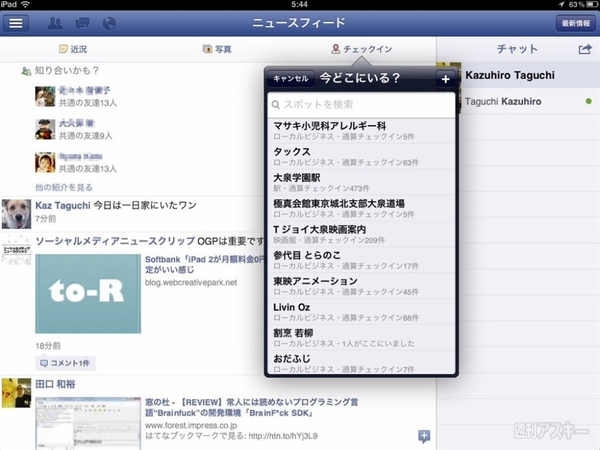Open the Brainfuck SDK screenshot thumbnail

(88, 423)
